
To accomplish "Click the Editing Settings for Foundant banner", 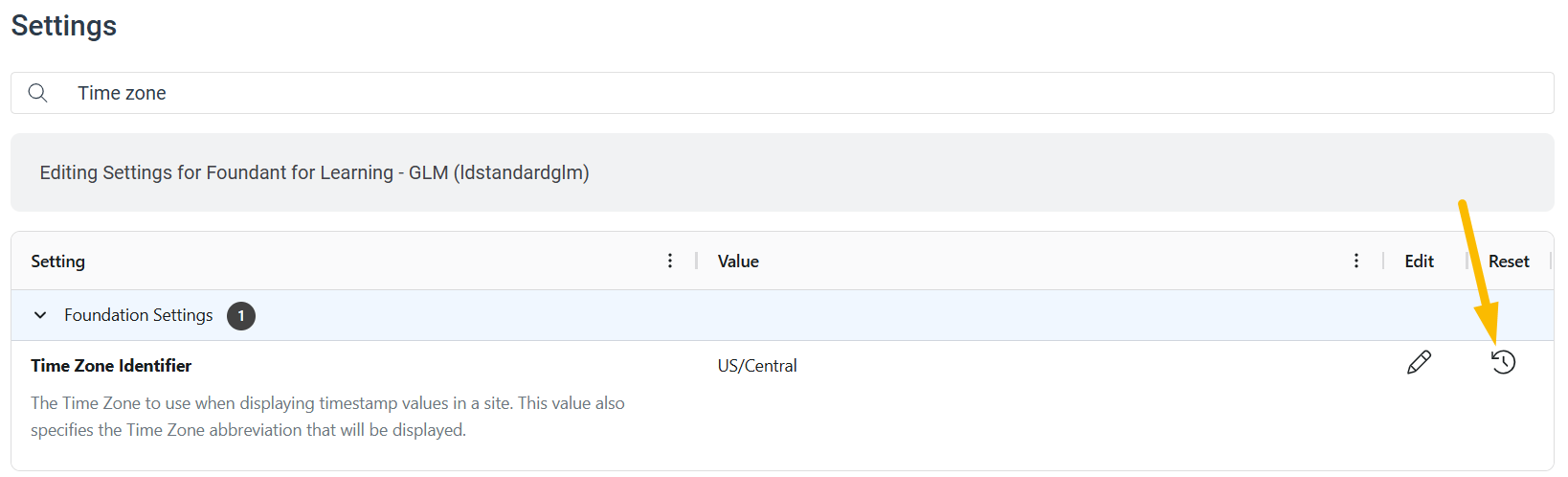I will coord(782,172).
